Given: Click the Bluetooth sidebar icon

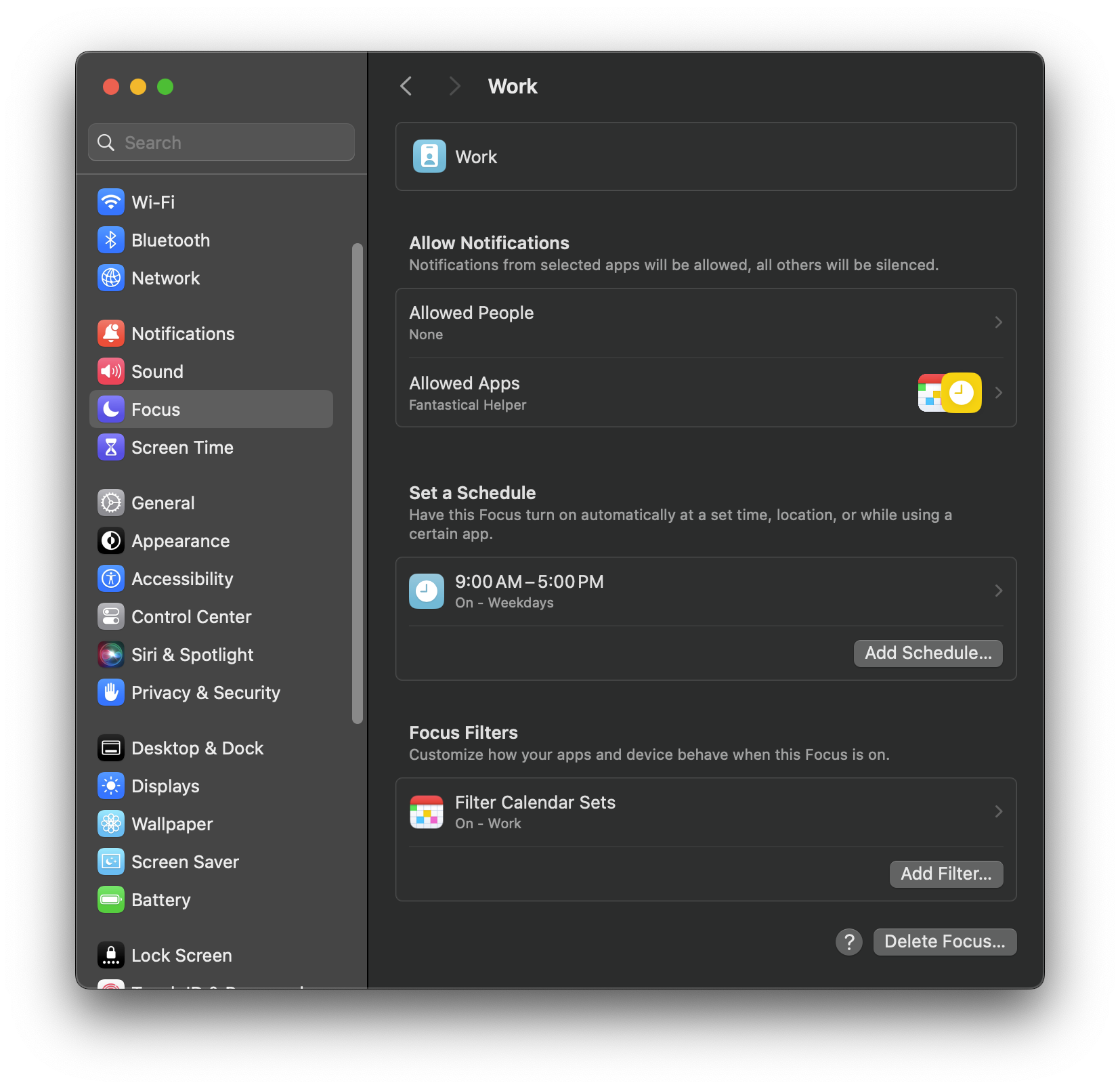Looking at the screenshot, I should pos(111,240).
